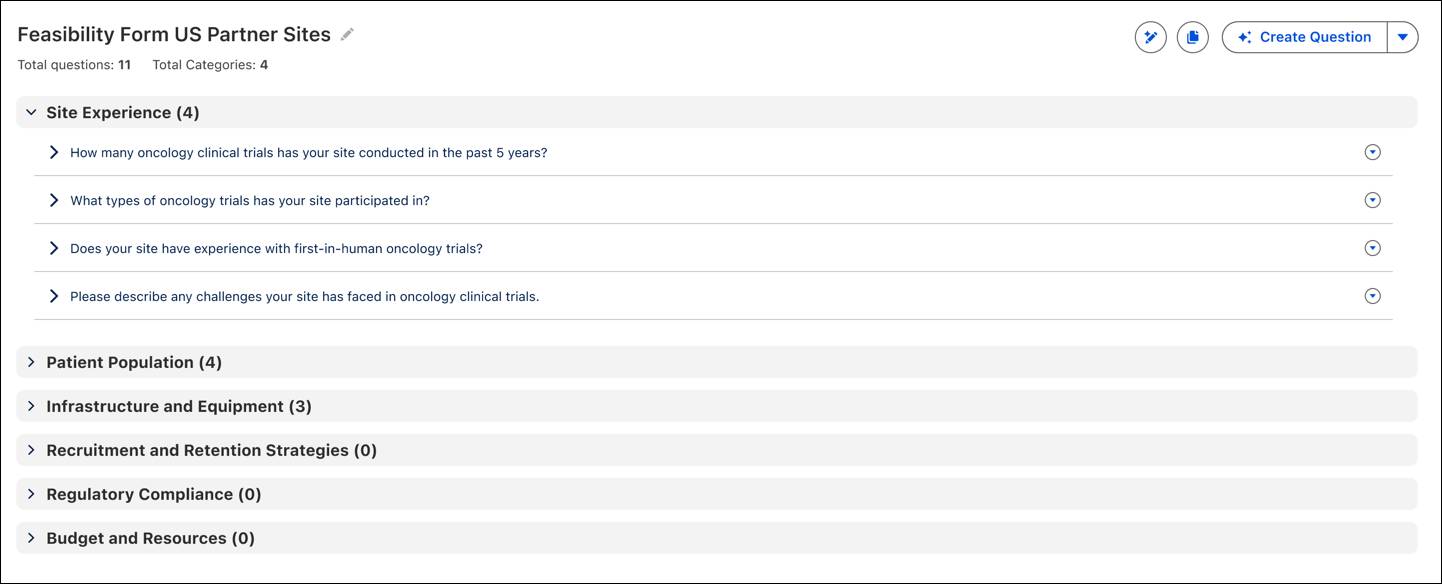Expand the challenges faced question
Viewport: 1442px width, 584px height.
pos(54,296)
